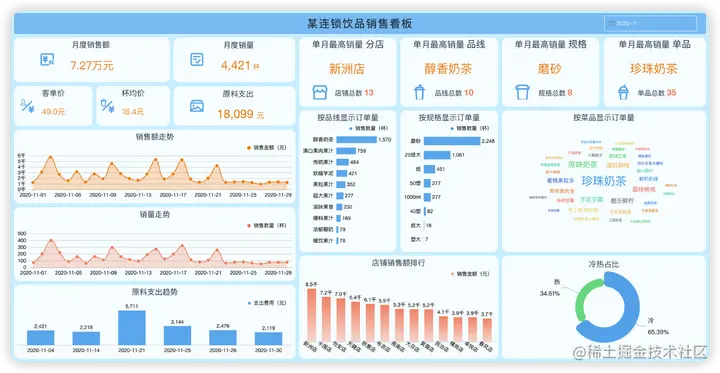Toggle 支出费用 legend in 原料支出趋势 chart
The image size is (720, 373).
click(x=266, y=303)
